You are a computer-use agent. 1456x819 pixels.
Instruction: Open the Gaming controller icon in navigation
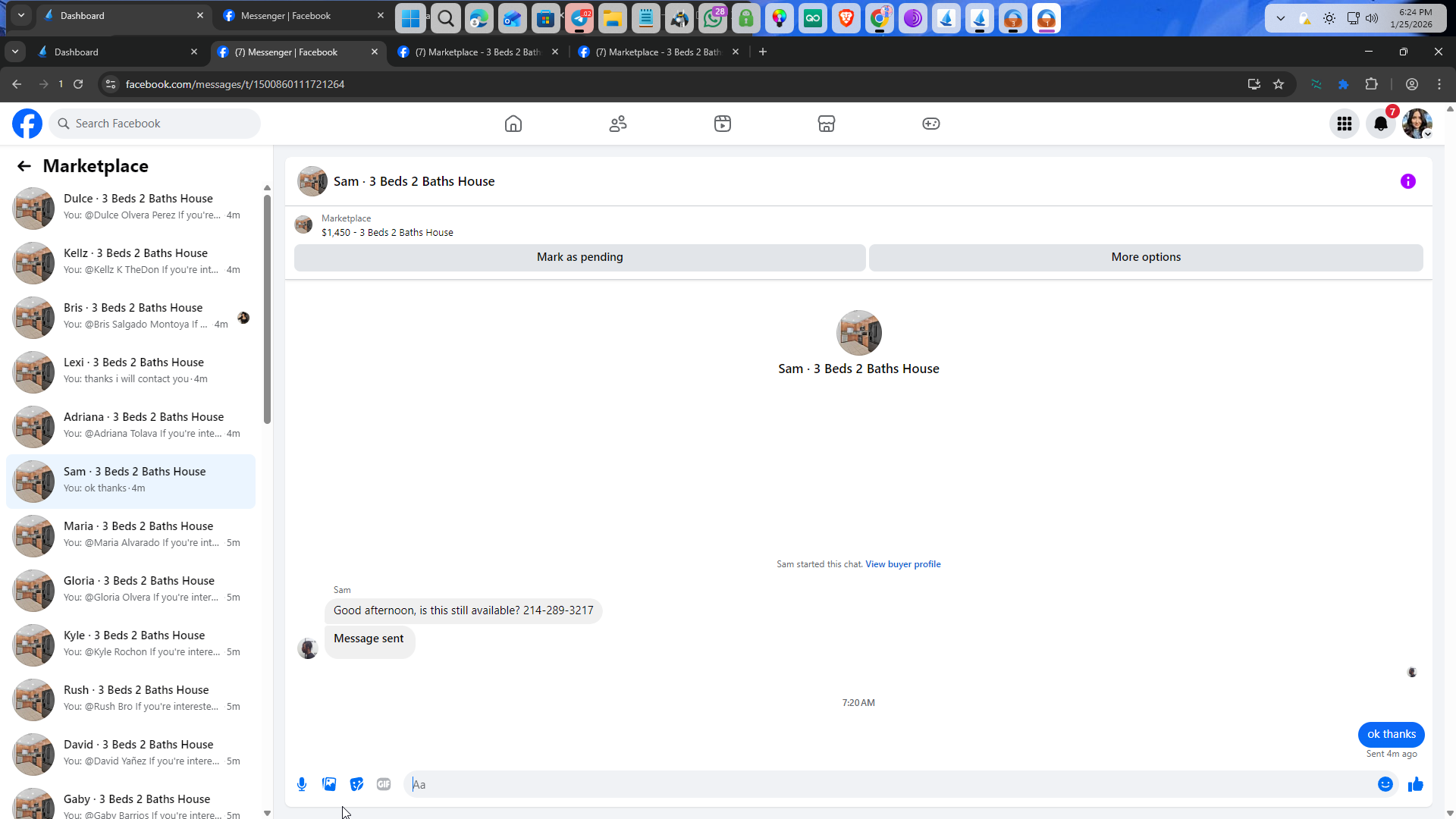(931, 124)
